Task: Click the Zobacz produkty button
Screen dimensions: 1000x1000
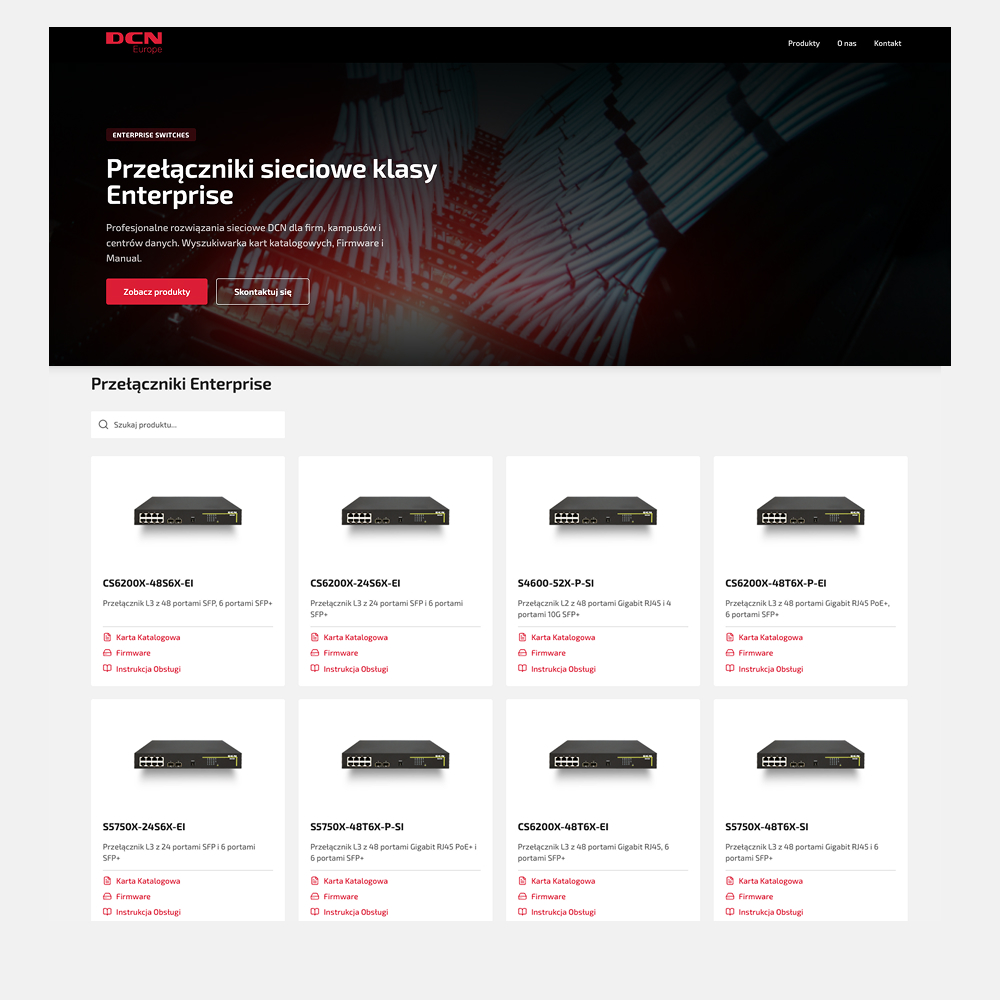Action: [157, 291]
